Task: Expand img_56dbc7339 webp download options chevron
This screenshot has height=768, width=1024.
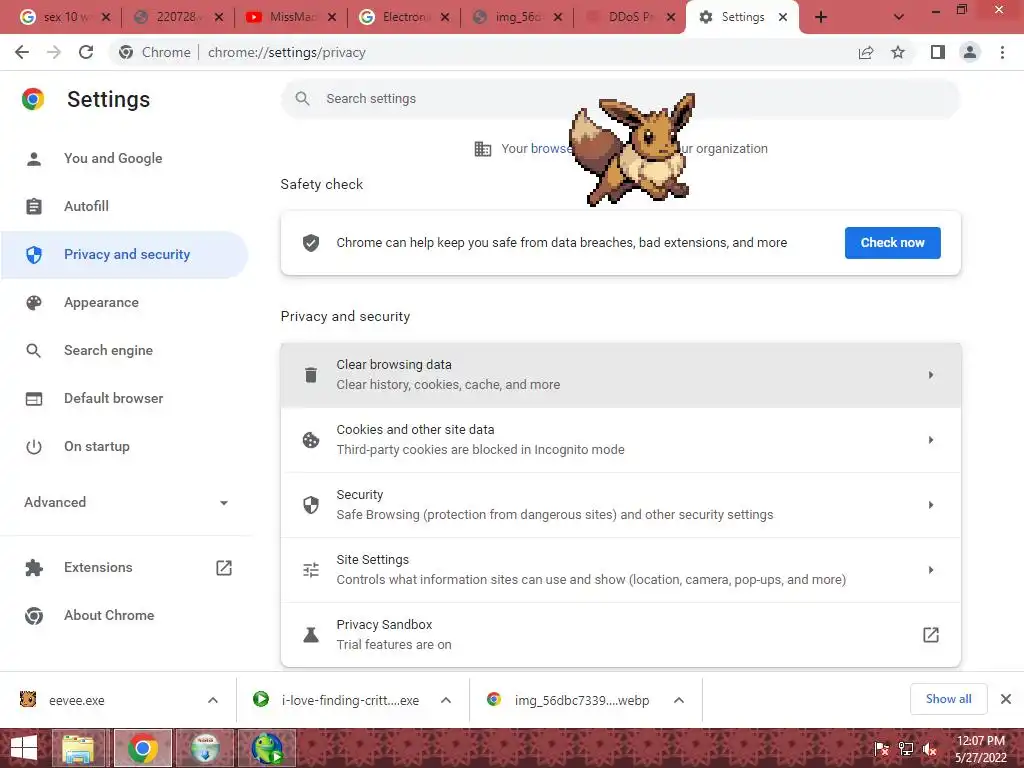Action: [x=679, y=700]
